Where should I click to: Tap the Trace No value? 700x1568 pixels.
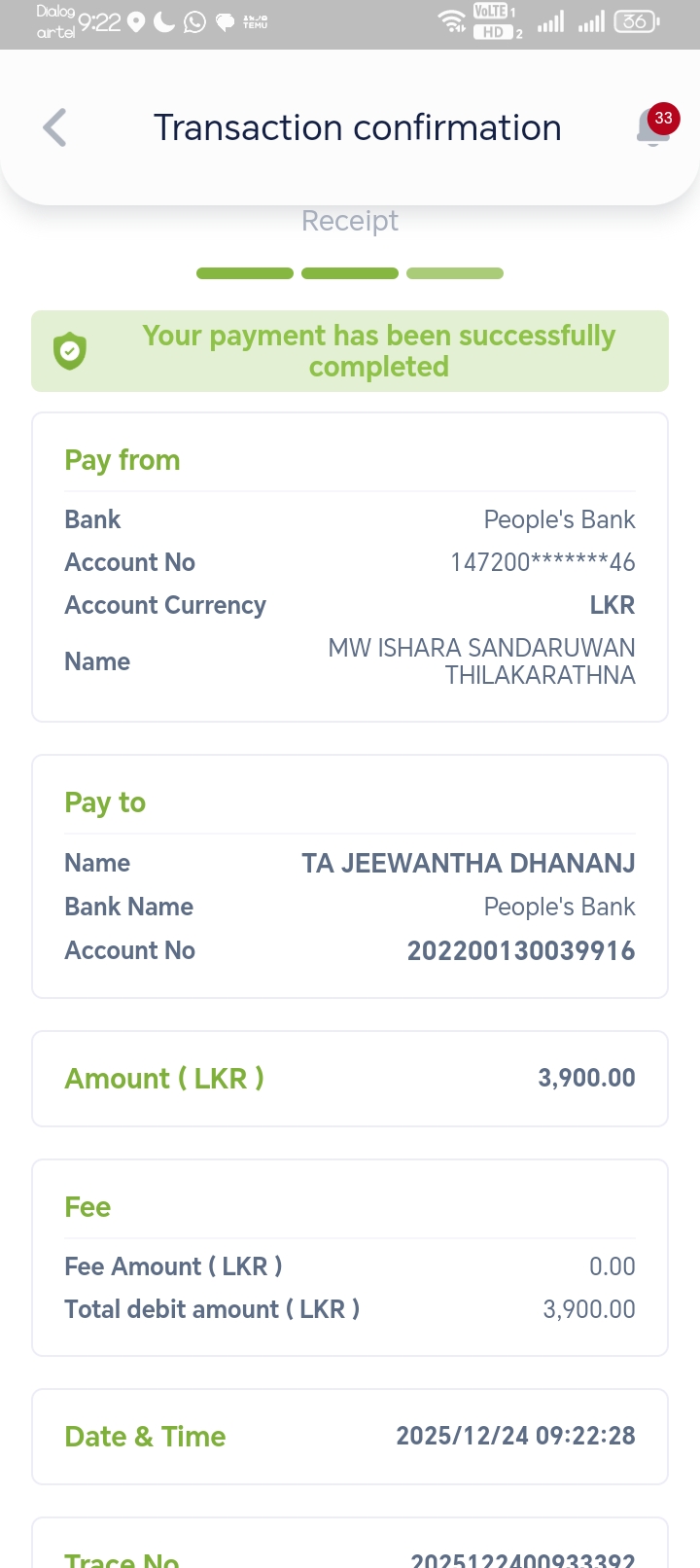click(523, 1558)
